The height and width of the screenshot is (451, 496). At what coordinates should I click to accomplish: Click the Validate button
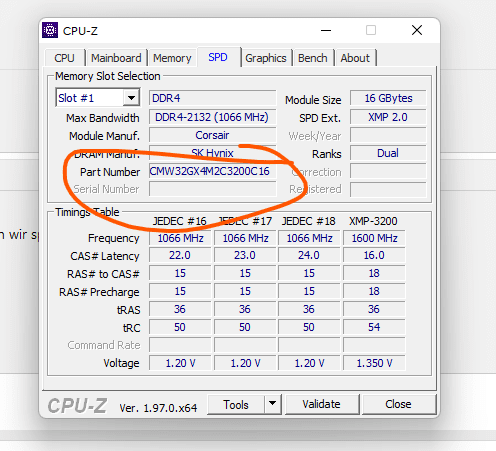(x=322, y=404)
